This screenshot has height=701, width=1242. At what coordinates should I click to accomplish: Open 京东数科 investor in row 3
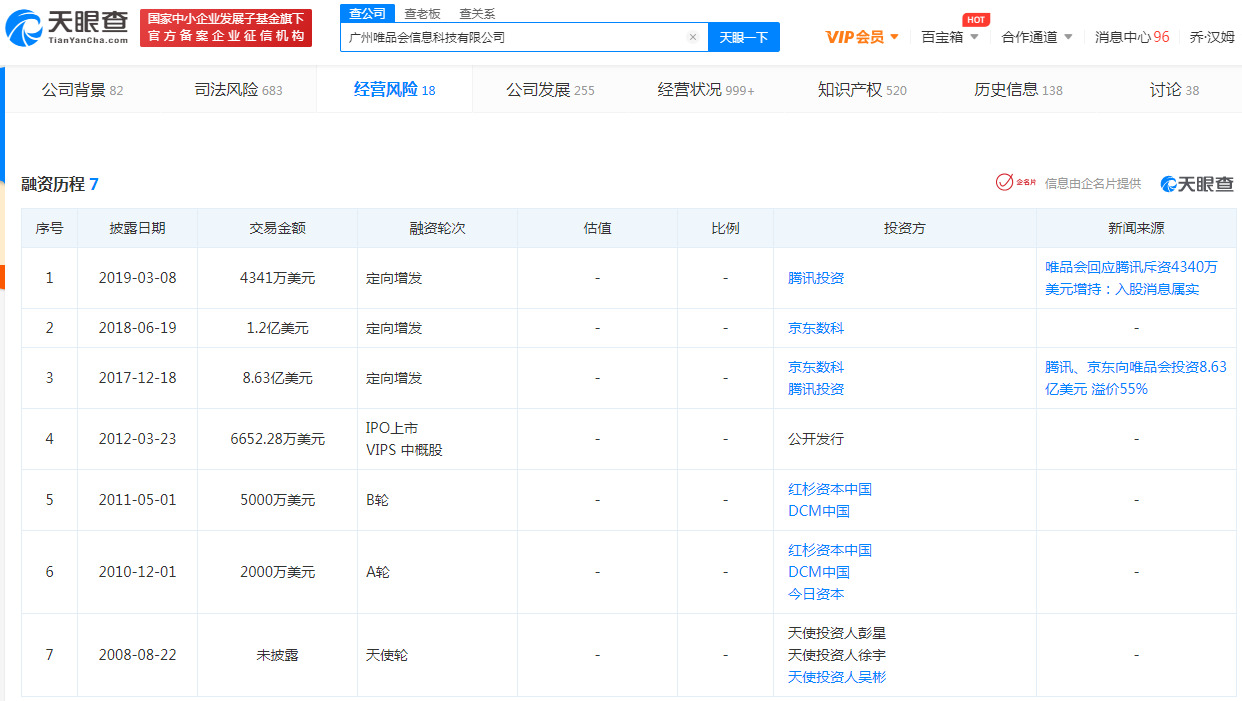[x=816, y=367]
